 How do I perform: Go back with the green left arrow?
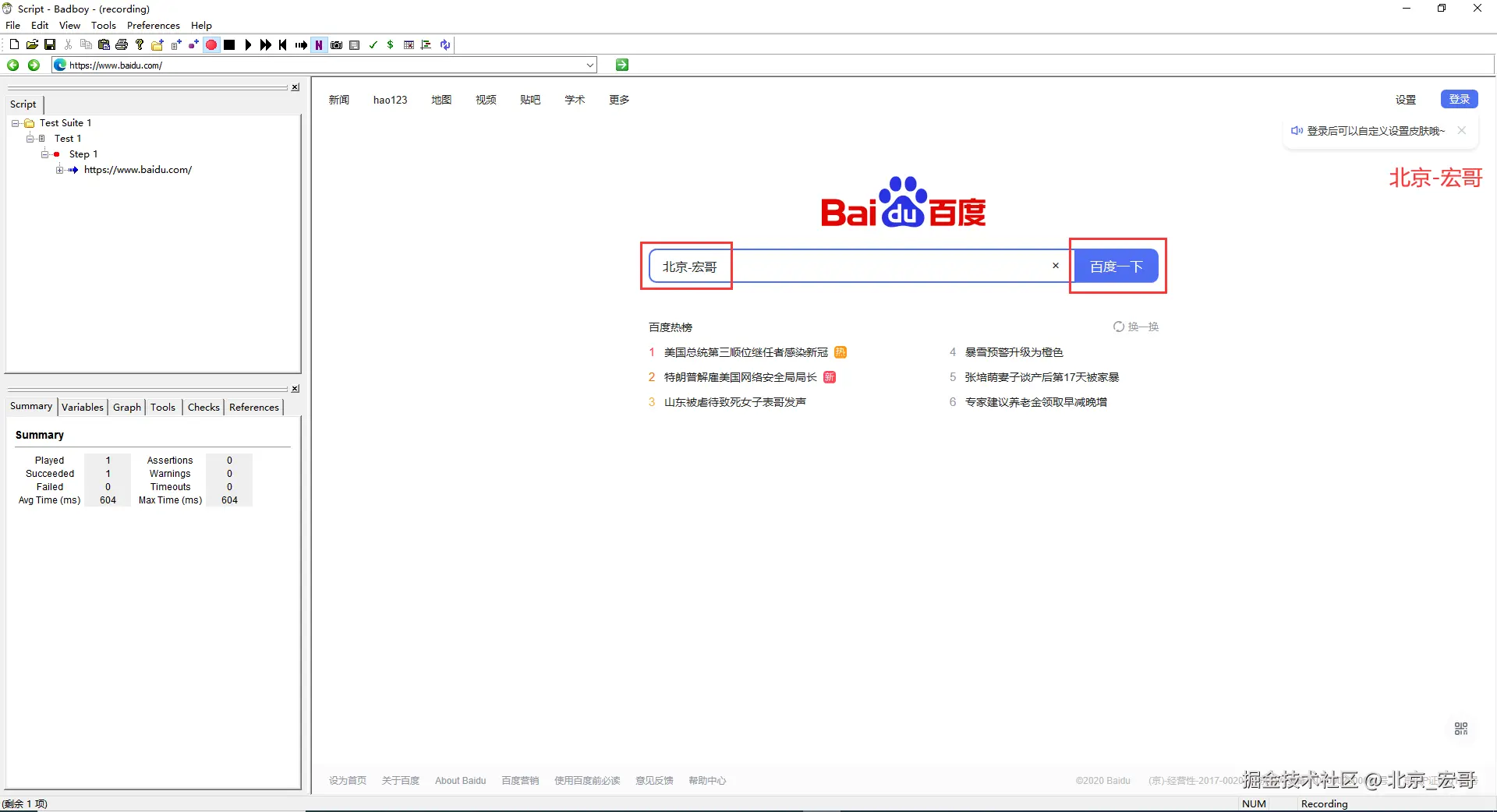[x=13, y=65]
